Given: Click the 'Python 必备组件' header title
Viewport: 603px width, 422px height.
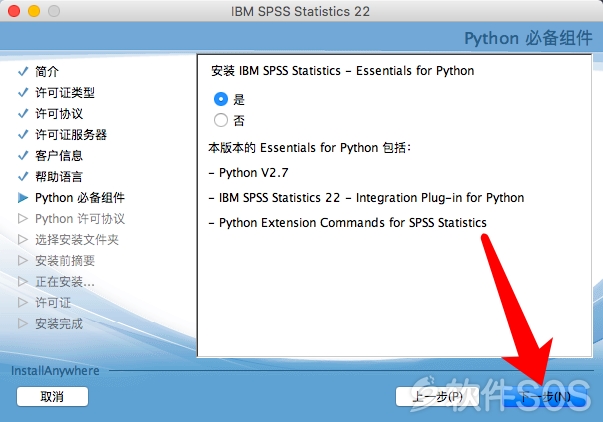Looking at the screenshot, I should click(x=528, y=38).
